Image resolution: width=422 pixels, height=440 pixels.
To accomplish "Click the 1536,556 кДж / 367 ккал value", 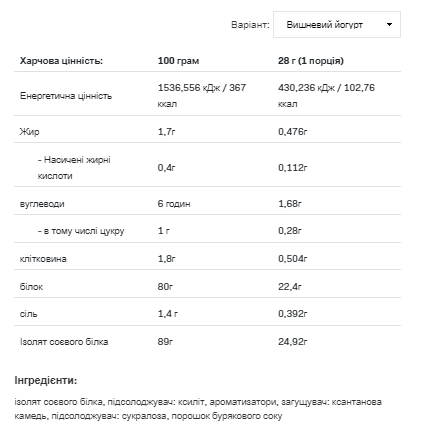I will (202, 96).
